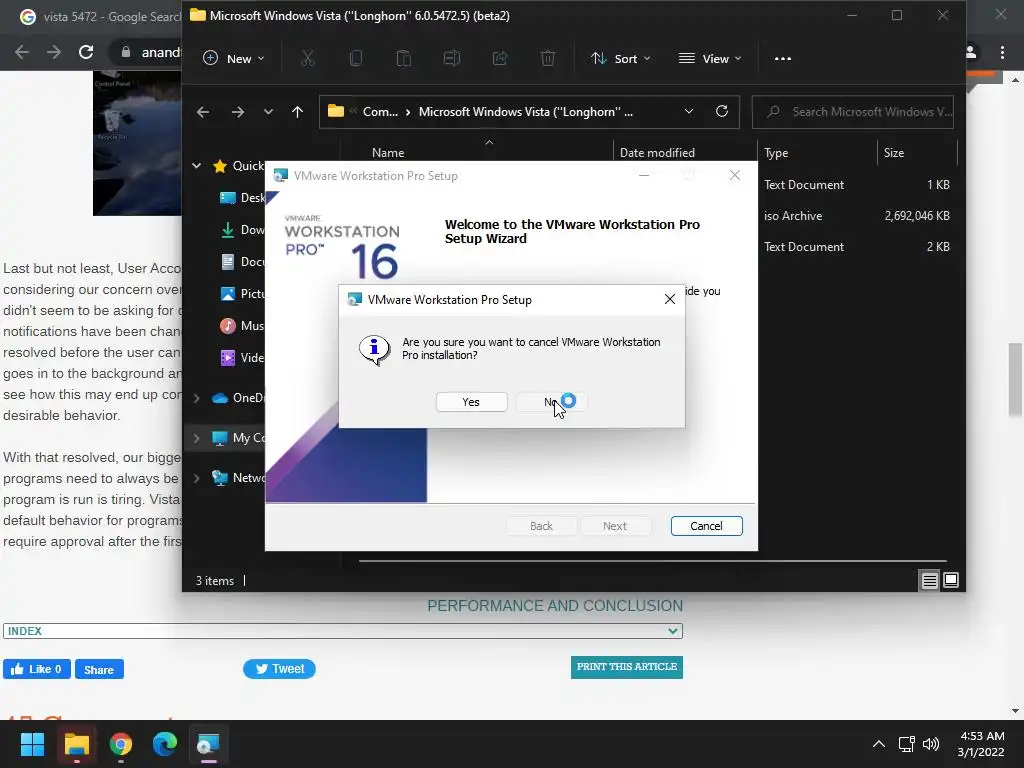This screenshot has height=768, width=1024.
Task: Go forward in Chrome browser
Action: pyautogui.click(x=54, y=52)
